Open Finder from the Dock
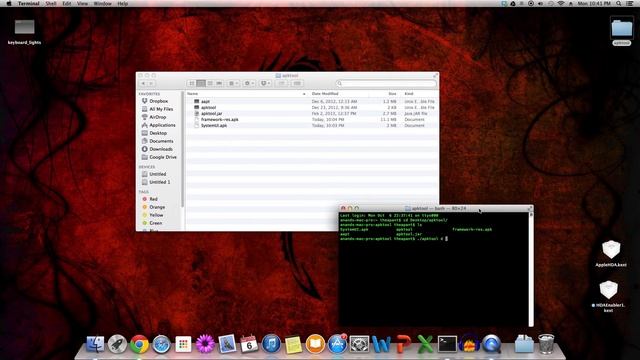The height and width of the screenshot is (360, 640). 95,344
